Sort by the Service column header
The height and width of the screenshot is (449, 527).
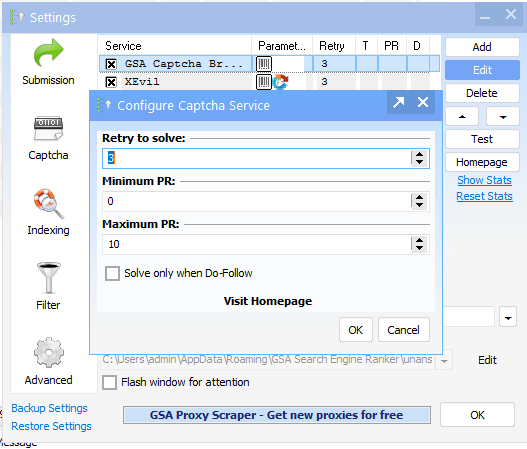pyautogui.click(x=175, y=46)
